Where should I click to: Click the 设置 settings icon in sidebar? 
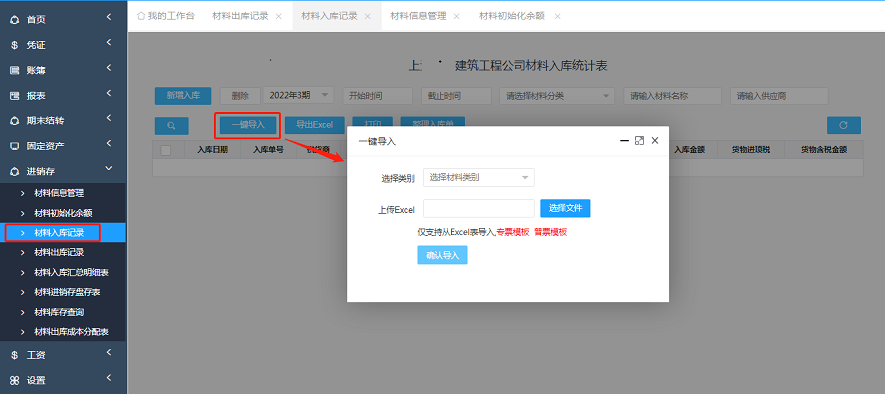click(x=15, y=380)
